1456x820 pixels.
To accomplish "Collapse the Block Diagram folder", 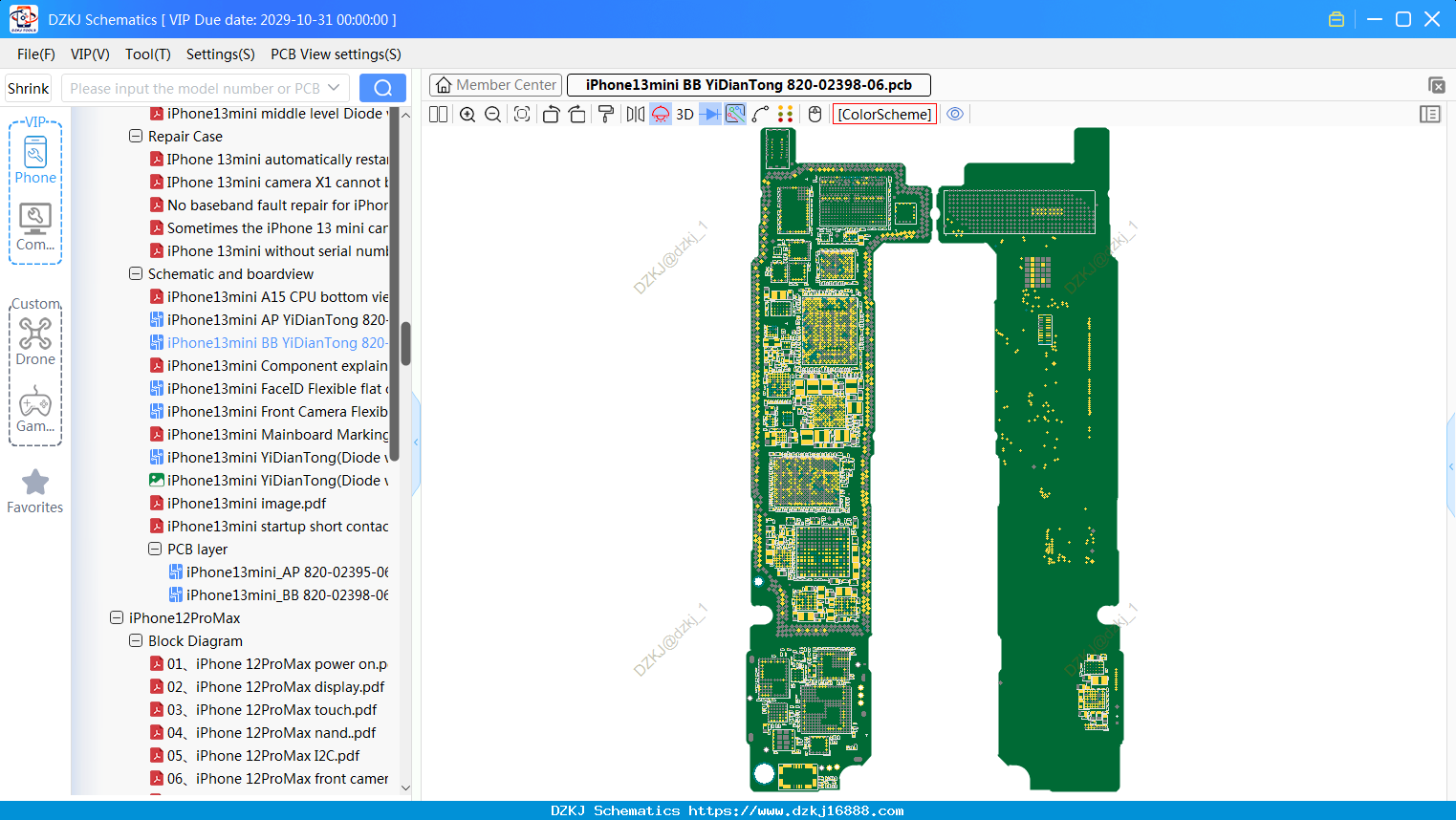I will click(136, 641).
